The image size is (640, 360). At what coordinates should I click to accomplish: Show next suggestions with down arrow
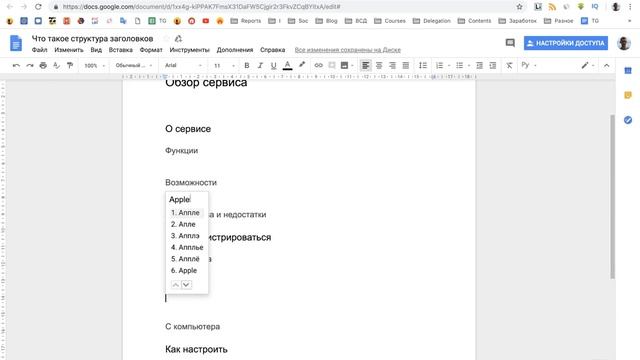coord(186,284)
